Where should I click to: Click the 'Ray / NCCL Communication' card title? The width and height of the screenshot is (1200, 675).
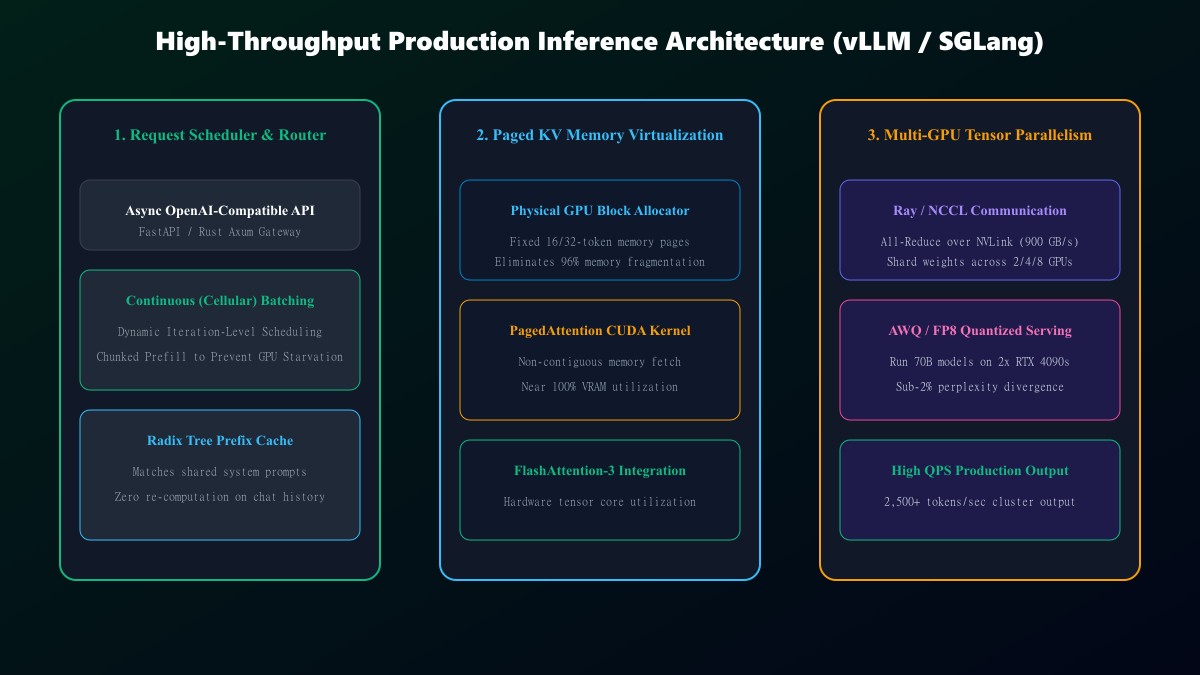point(980,211)
